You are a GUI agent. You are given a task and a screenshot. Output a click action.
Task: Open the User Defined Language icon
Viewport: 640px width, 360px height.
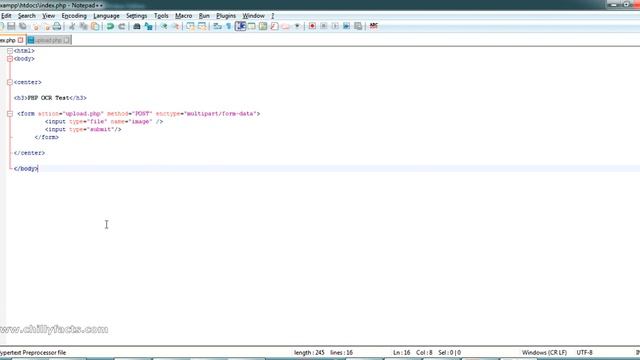pyautogui.click(x=251, y=26)
